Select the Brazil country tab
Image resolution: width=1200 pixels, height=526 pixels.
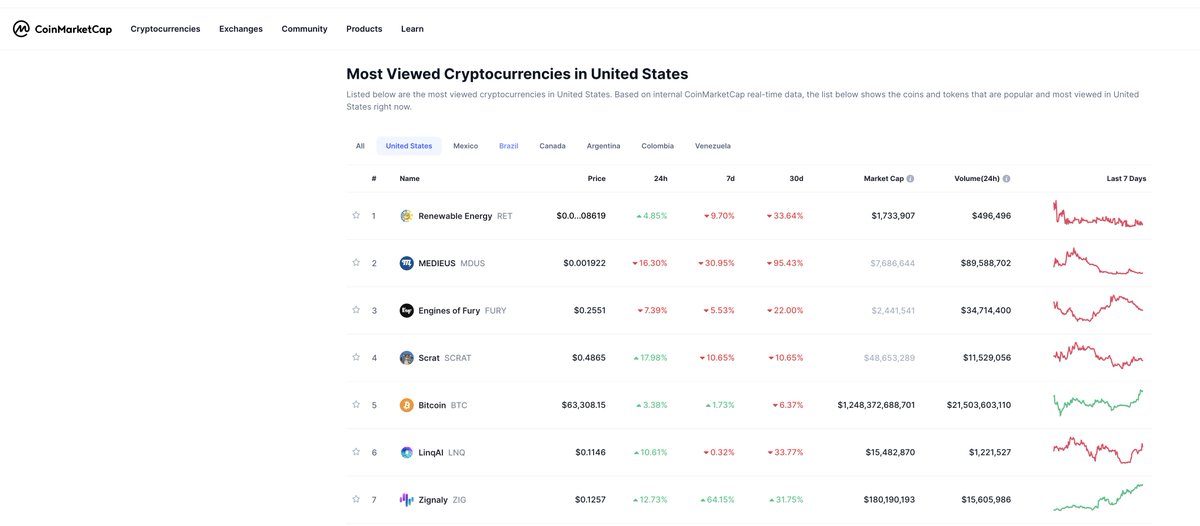tap(509, 146)
